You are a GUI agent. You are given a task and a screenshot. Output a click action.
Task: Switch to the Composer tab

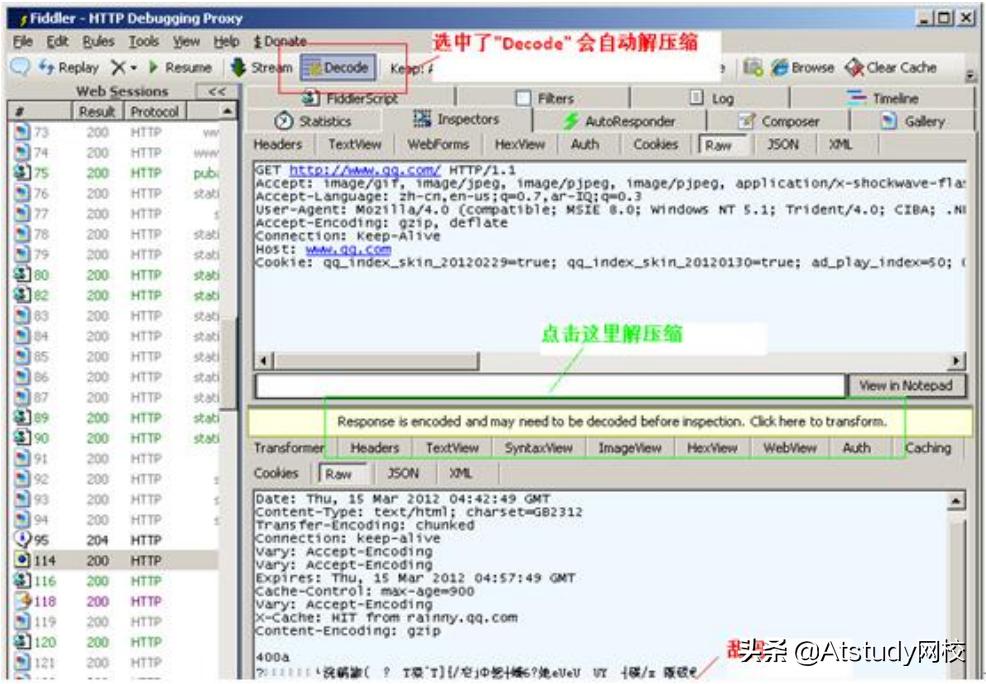(x=778, y=121)
